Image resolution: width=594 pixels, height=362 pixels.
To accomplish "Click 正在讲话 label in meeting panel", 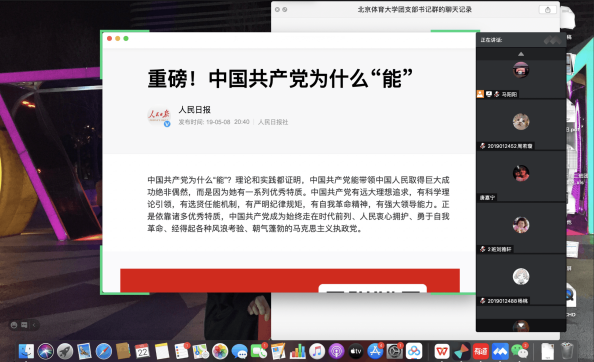I will 491,40.
